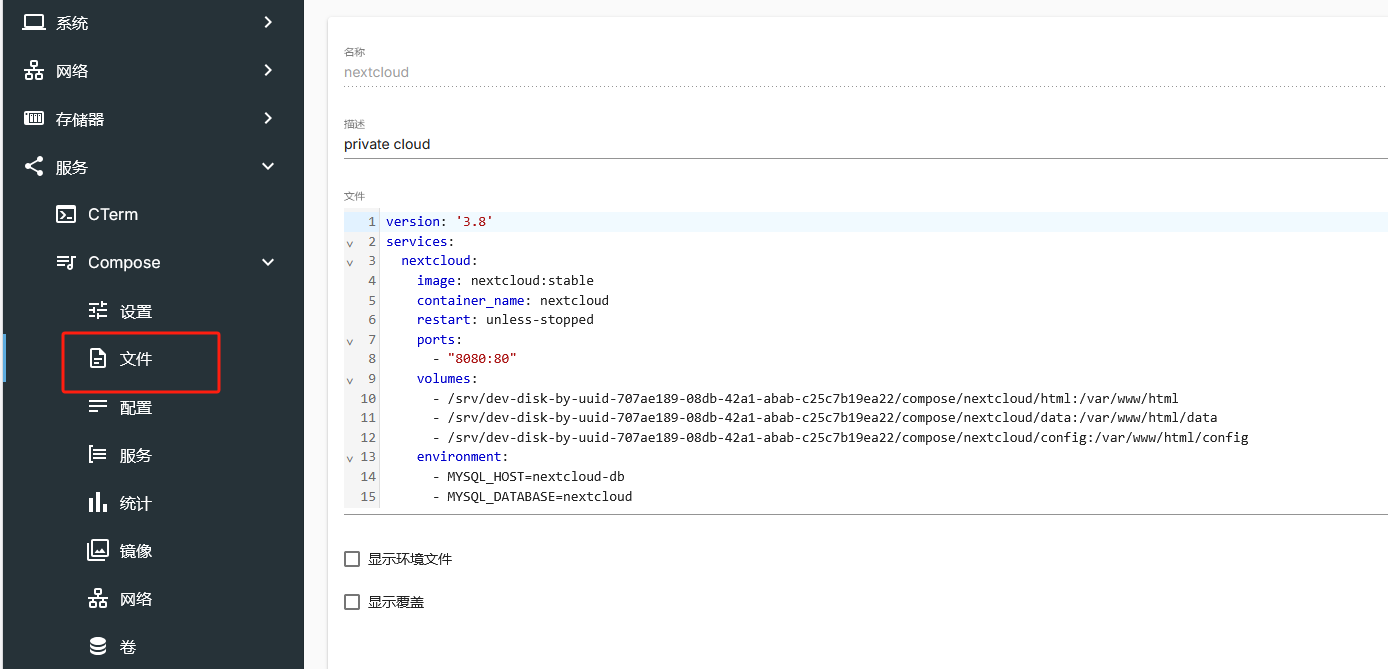The height and width of the screenshot is (669, 1388).
Task: Click the volume line ending /var/www/html/data
Action: coord(825,418)
